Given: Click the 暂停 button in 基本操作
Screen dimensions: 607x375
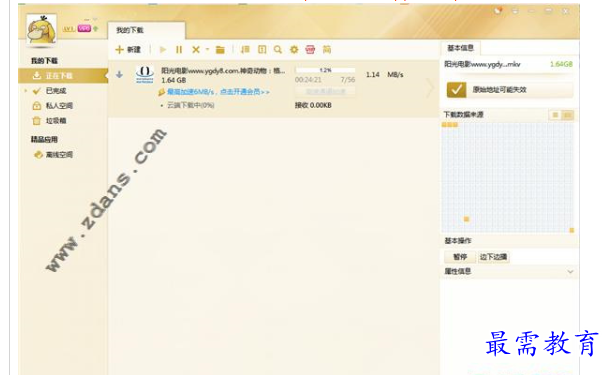Looking at the screenshot, I should click(460, 257).
